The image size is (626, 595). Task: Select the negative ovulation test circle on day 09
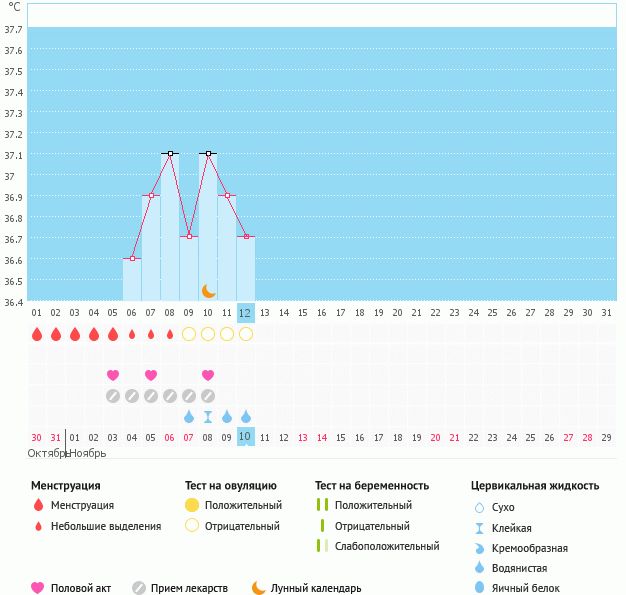click(189, 334)
